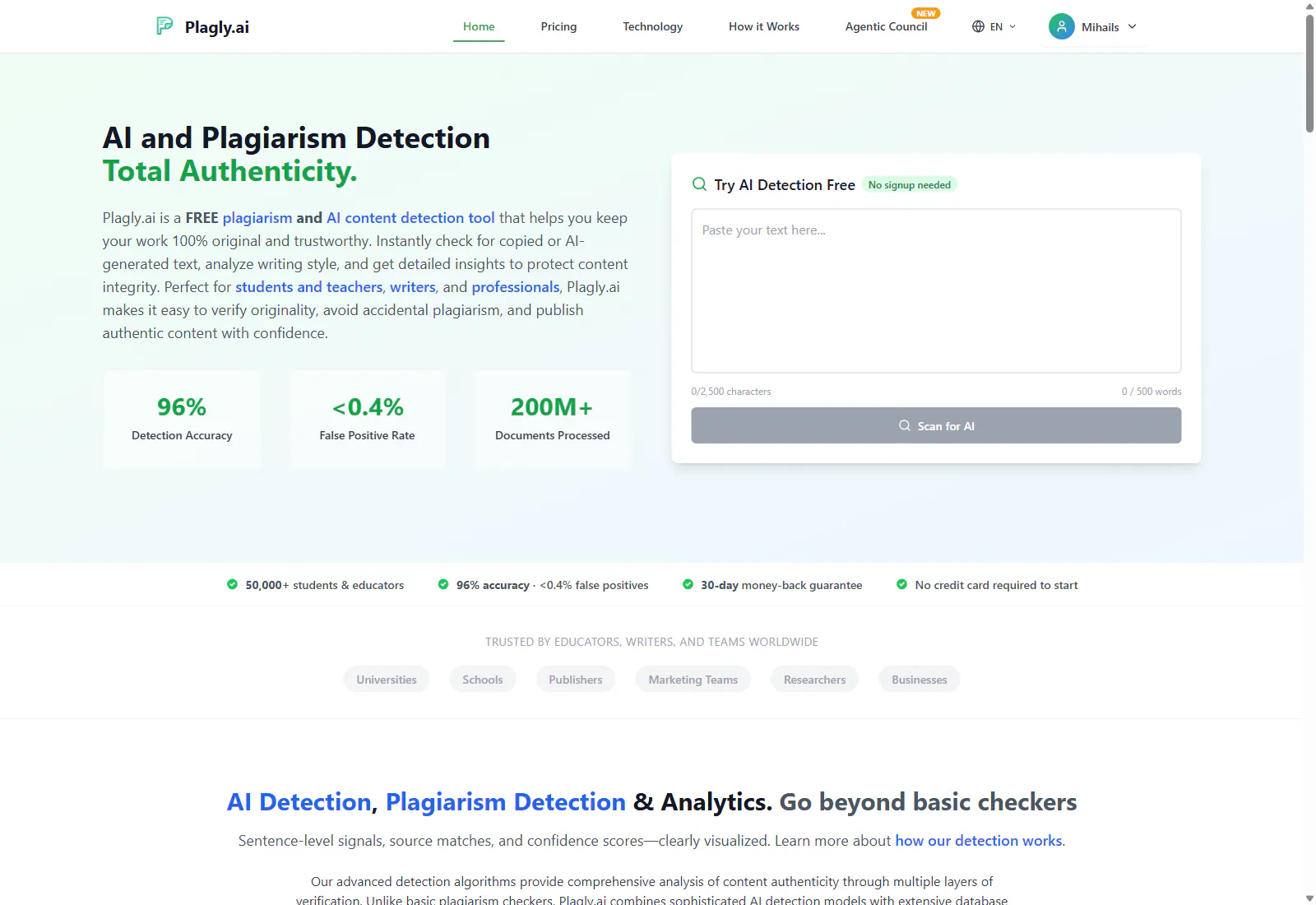Open the Technology menu item
Viewport: 1316px width, 905px height.
(652, 26)
